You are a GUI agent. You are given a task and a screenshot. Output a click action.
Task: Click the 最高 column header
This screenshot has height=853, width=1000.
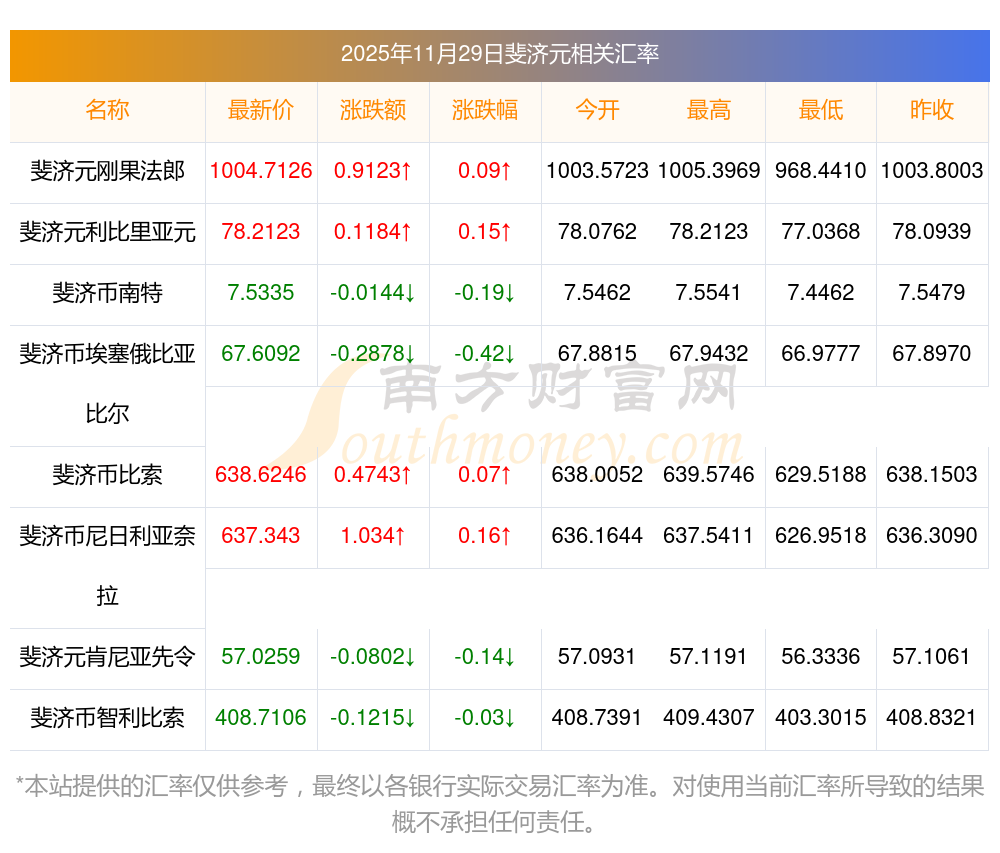click(709, 110)
